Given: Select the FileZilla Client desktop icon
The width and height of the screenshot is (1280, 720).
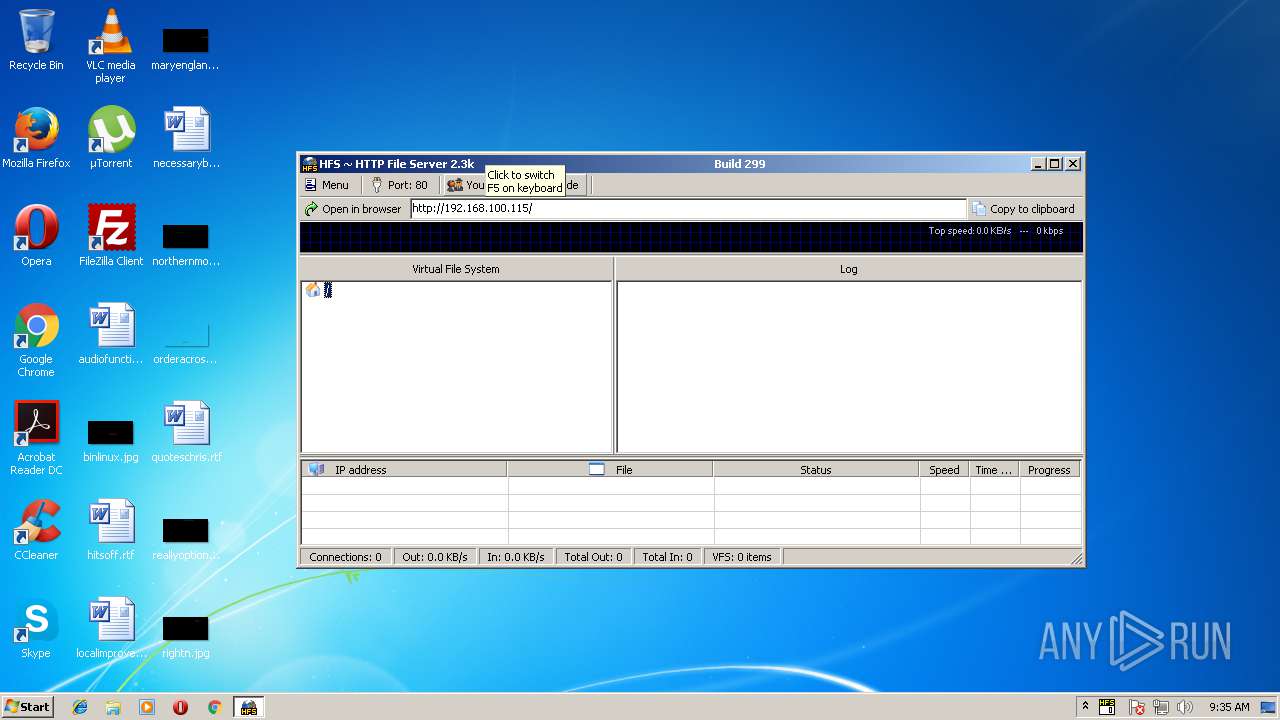Looking at the screenshot, I should 110,236.
